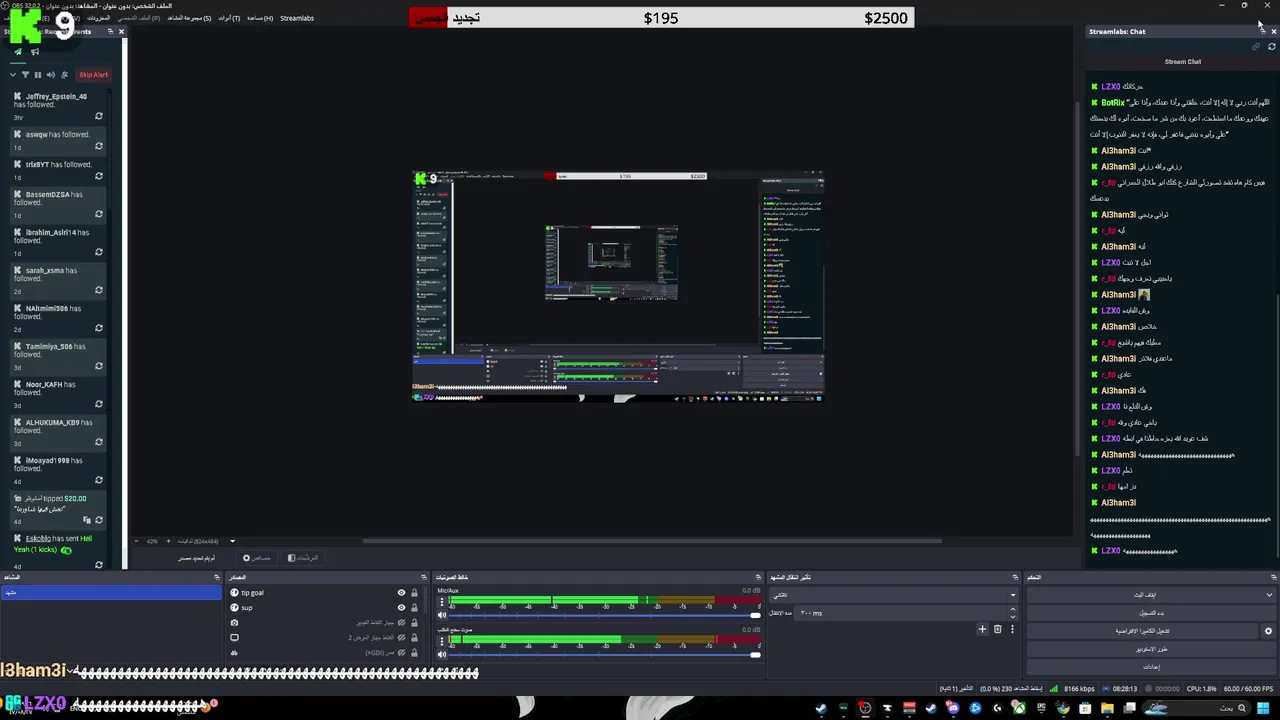
Task: Select the sup source row
Action: pyautogui.click(x=325, y=608)
